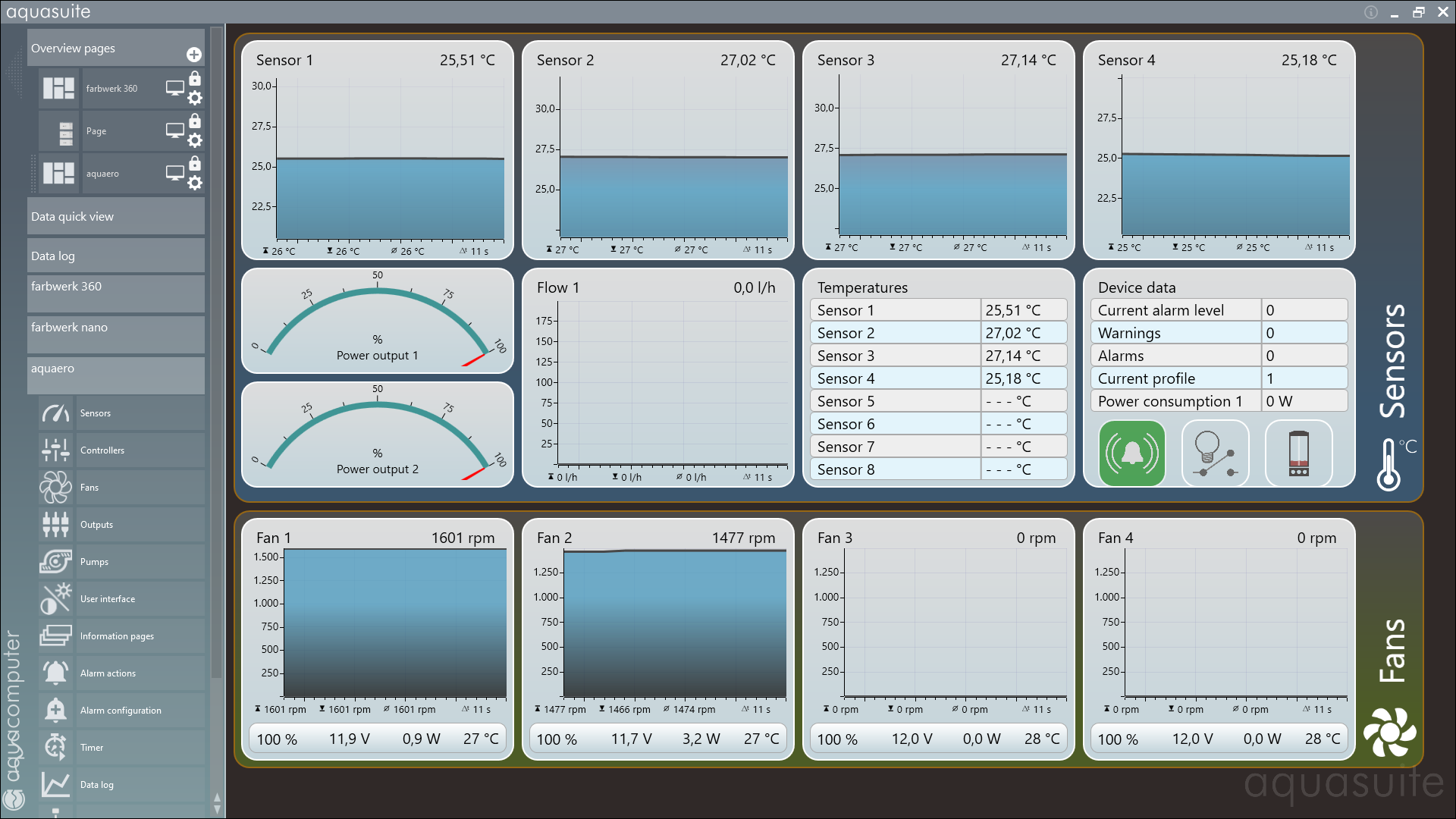Select the Outputs menu label
The width and height of the screenshot is (1456, 819).
96,525
